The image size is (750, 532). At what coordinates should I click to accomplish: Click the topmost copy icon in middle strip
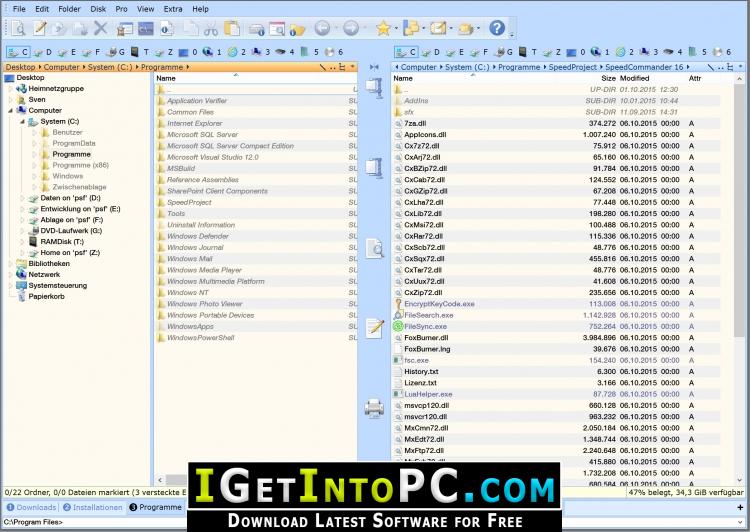[374, 88]
